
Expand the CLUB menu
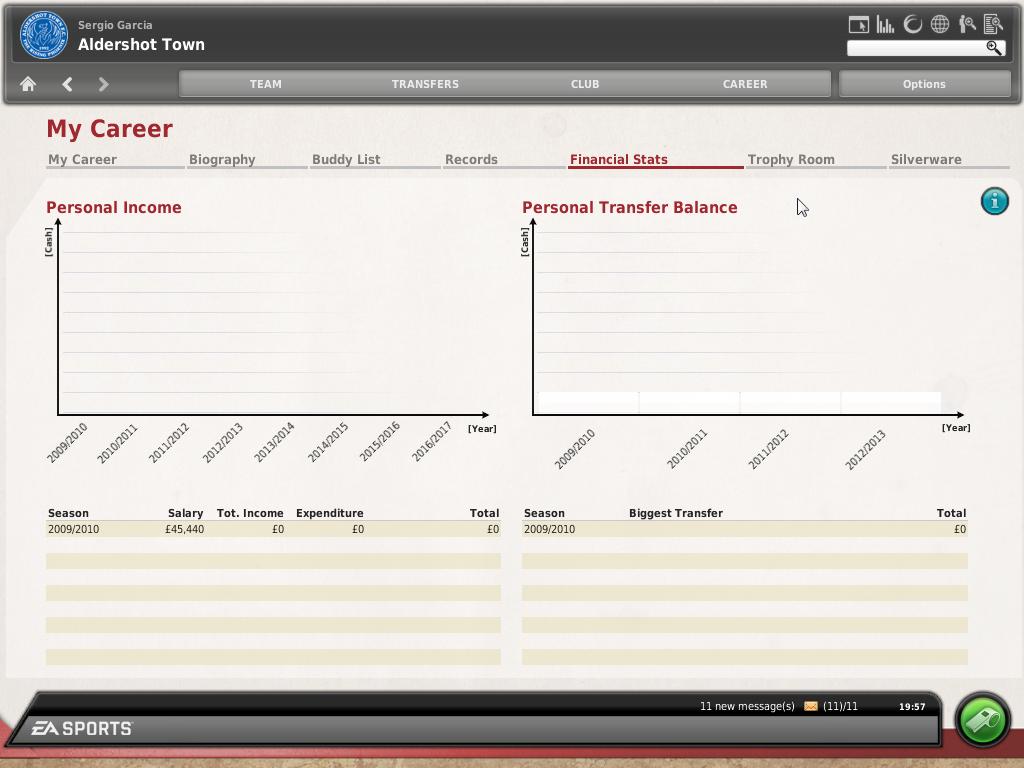pos(585,84)
